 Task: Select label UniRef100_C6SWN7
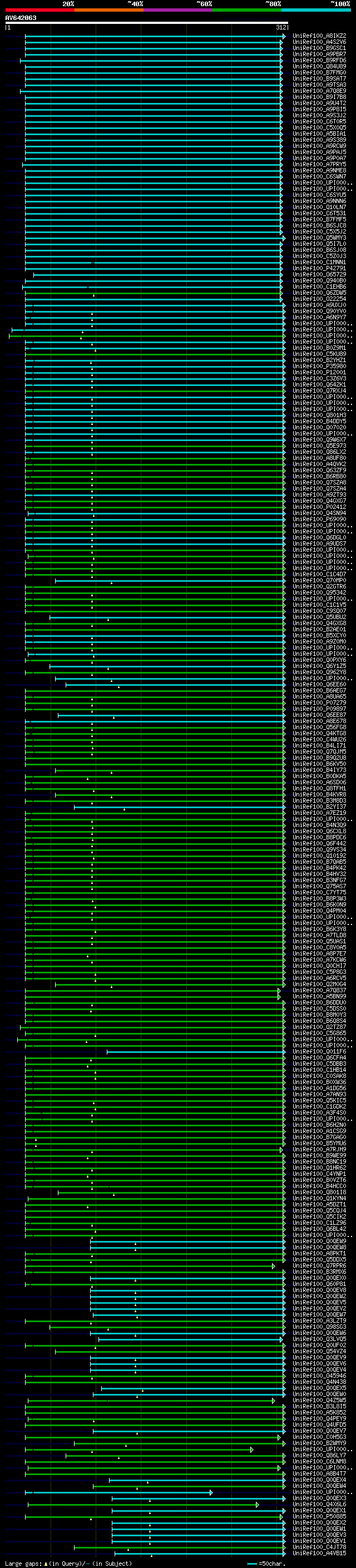(x=319, y=176)
